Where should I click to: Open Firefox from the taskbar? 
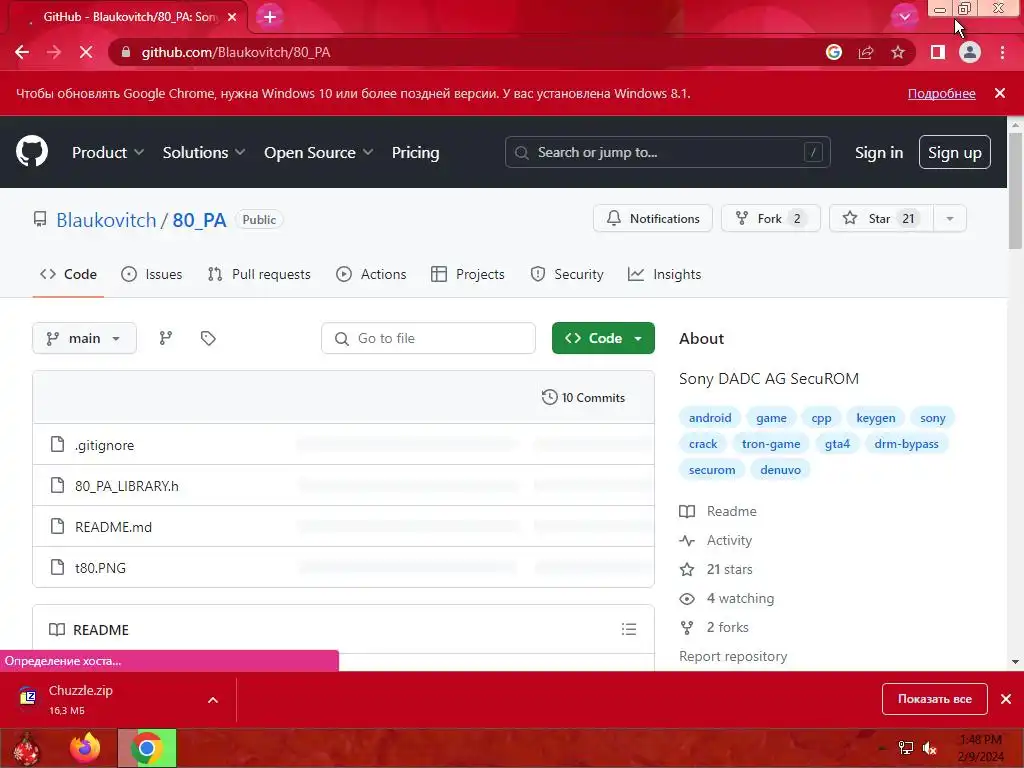click(x=85, y=748)
